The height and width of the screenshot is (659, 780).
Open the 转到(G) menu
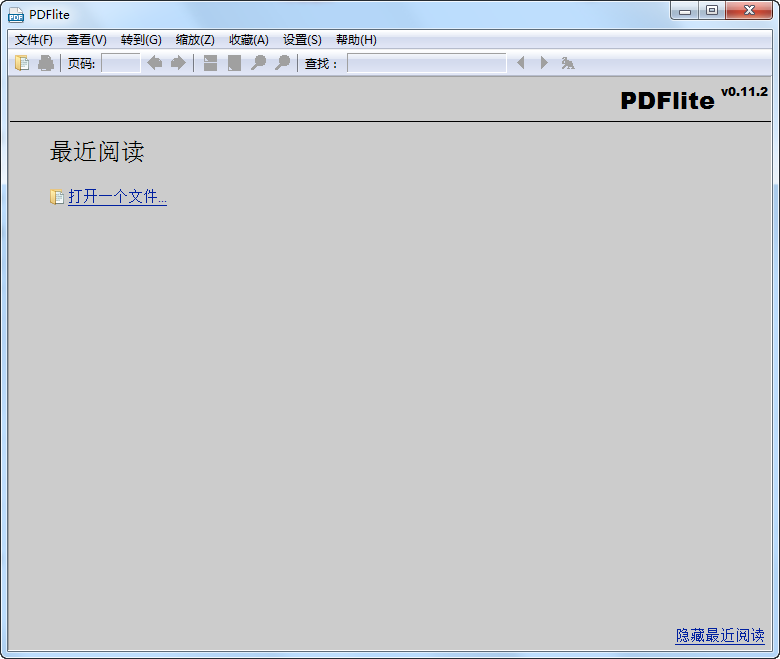point(141,40)
